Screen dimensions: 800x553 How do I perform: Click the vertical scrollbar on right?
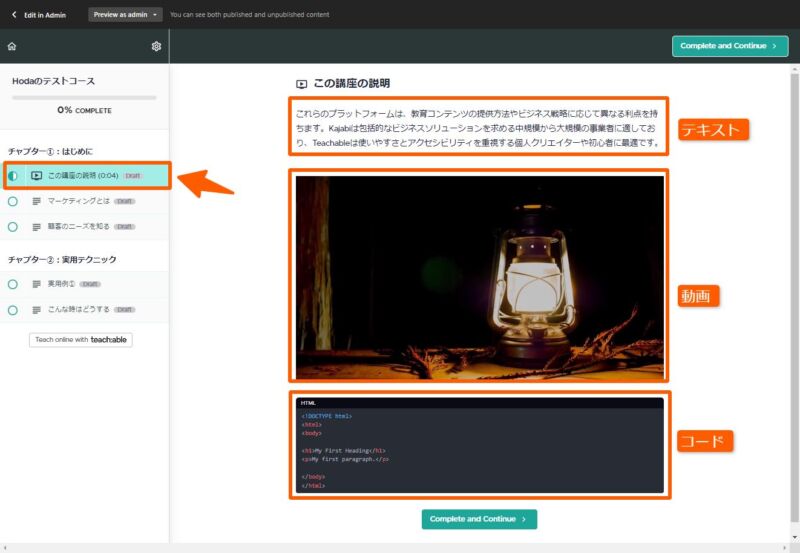(794, 298)
